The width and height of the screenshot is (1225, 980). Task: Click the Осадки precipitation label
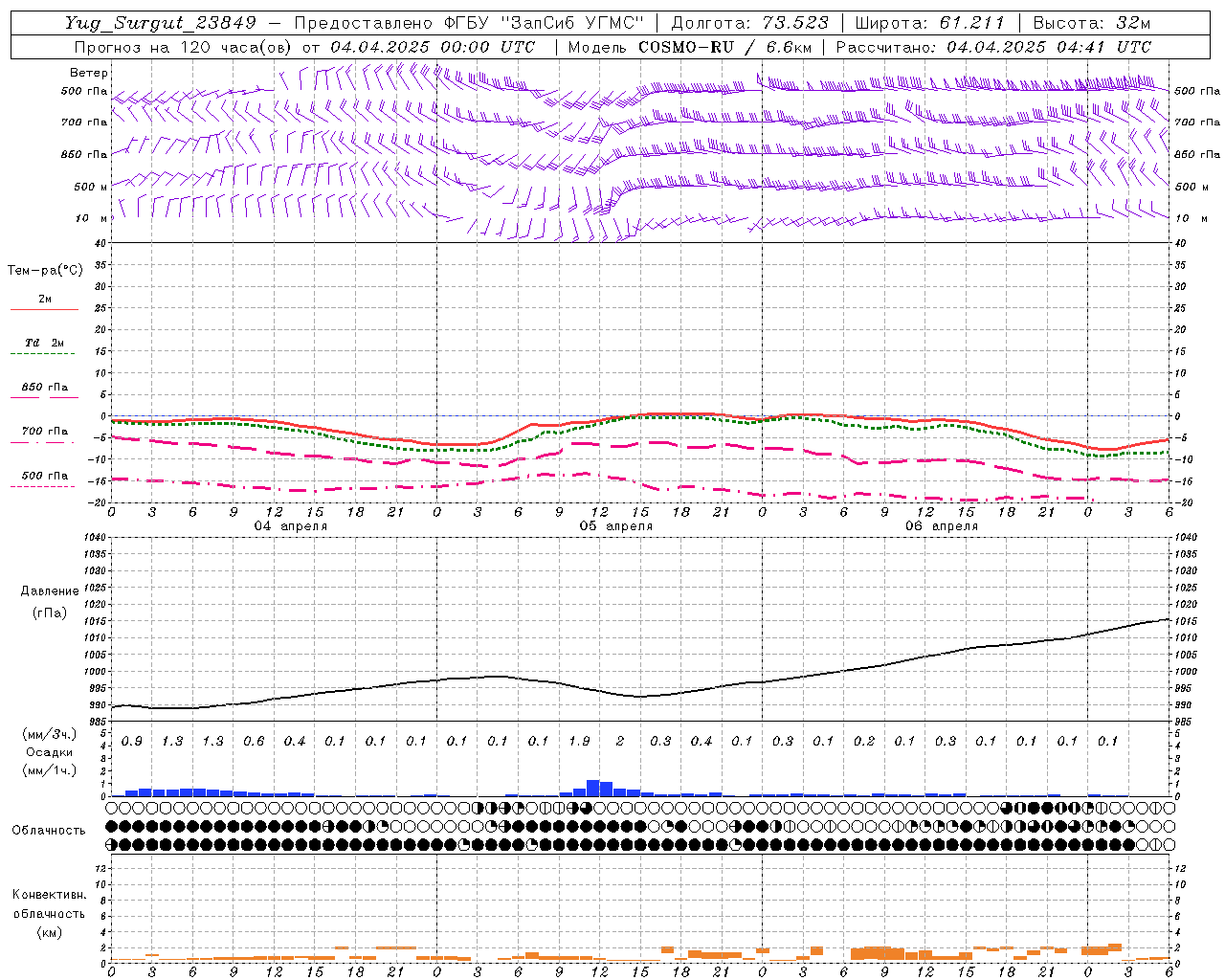coord(50,752)
